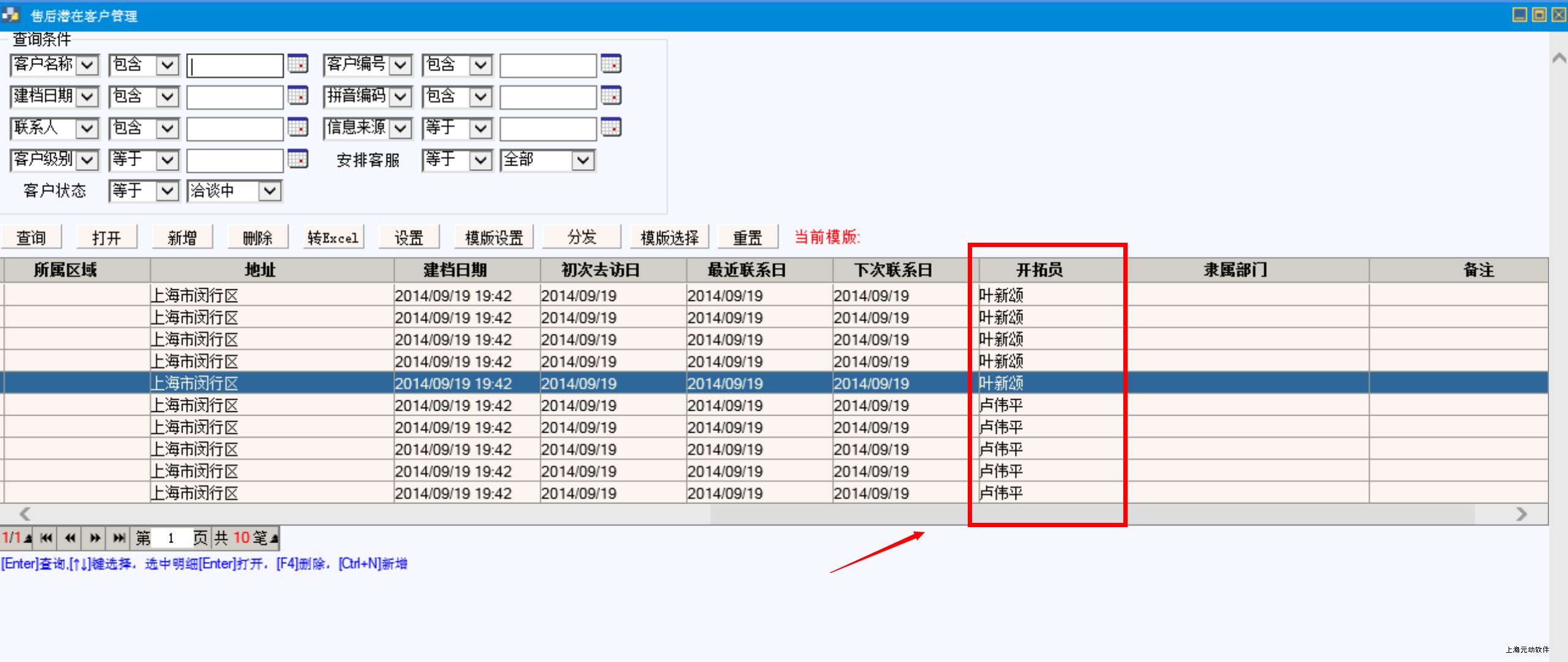Click picker icon beside 信息来源 value field
This screenshot has width=1568, height=662.
[x=611, y=127]
